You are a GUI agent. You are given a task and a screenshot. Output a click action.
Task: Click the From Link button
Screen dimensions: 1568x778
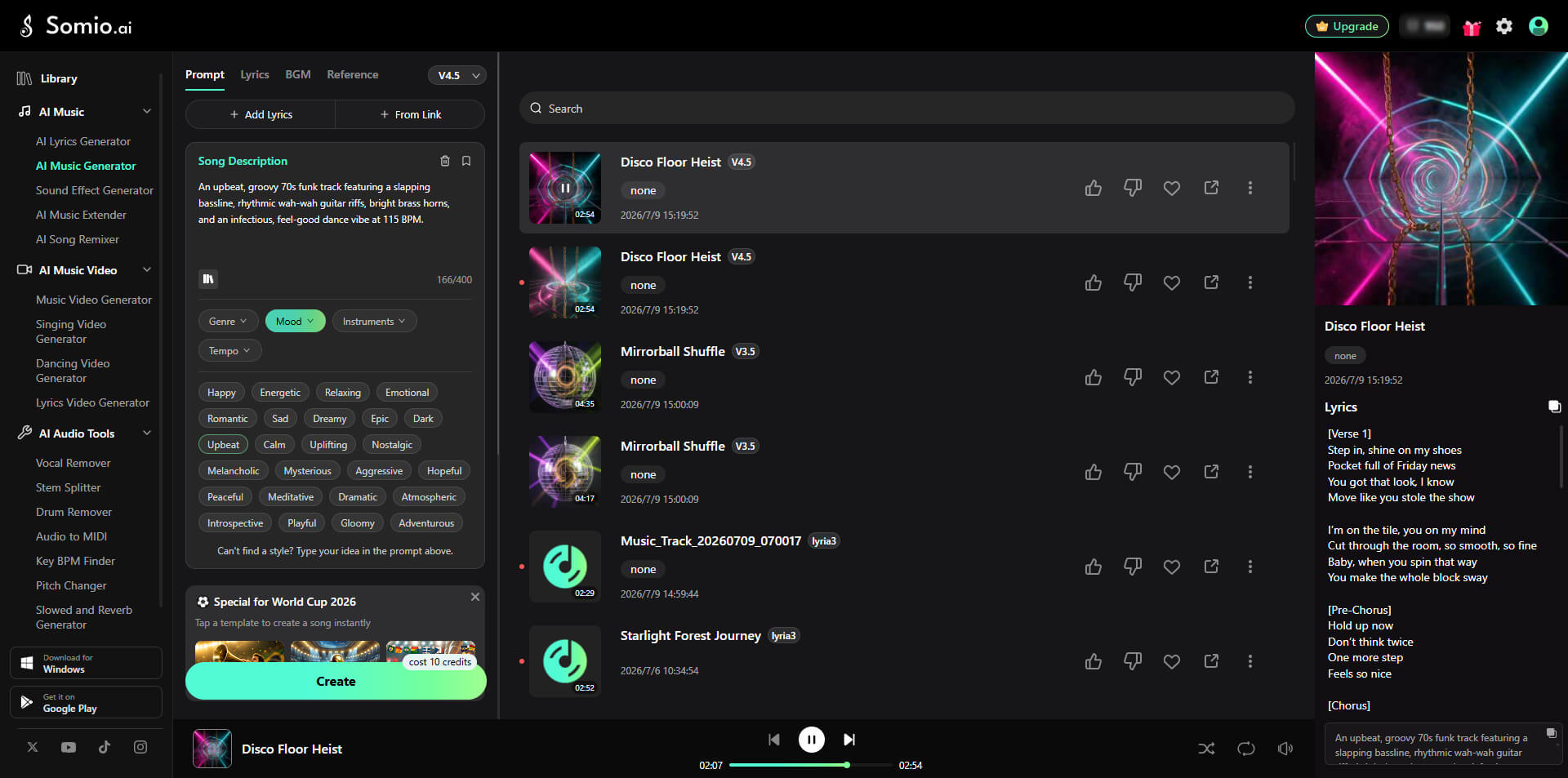pyautogui.click(x=410, y=114)
